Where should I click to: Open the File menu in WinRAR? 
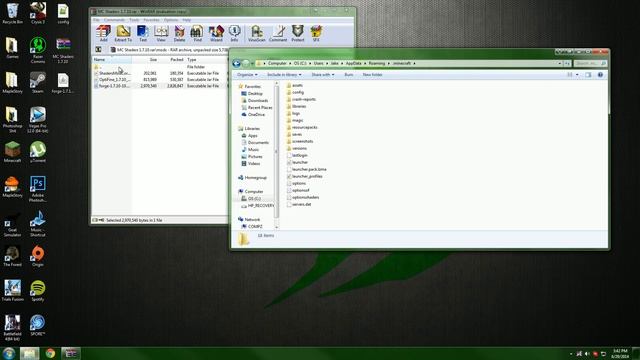click(96, 20)
